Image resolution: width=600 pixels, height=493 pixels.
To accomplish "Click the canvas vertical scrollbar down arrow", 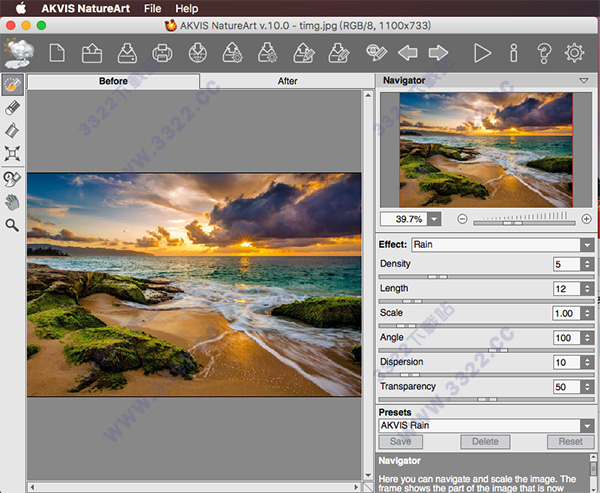I will [x=368, y=475].
